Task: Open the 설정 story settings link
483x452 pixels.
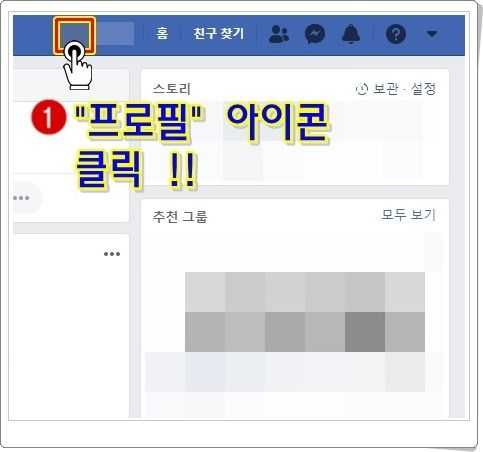Action: [x=423, y=89]
